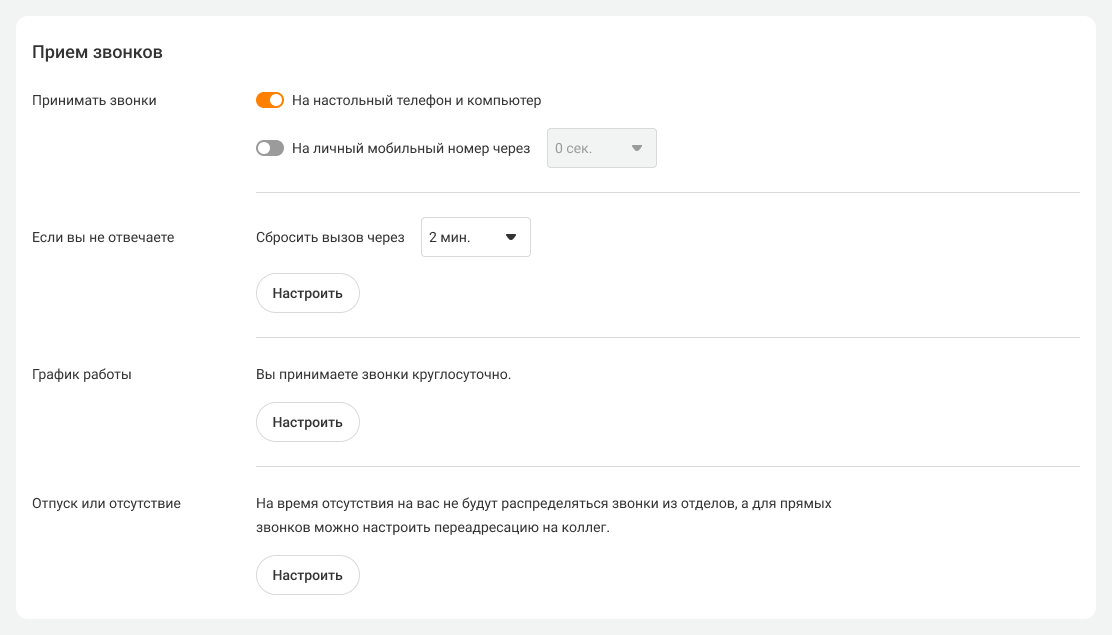Click the "Сбросить вызов через" text
The image size is (1112, 635).
click(x=330, y=237)
